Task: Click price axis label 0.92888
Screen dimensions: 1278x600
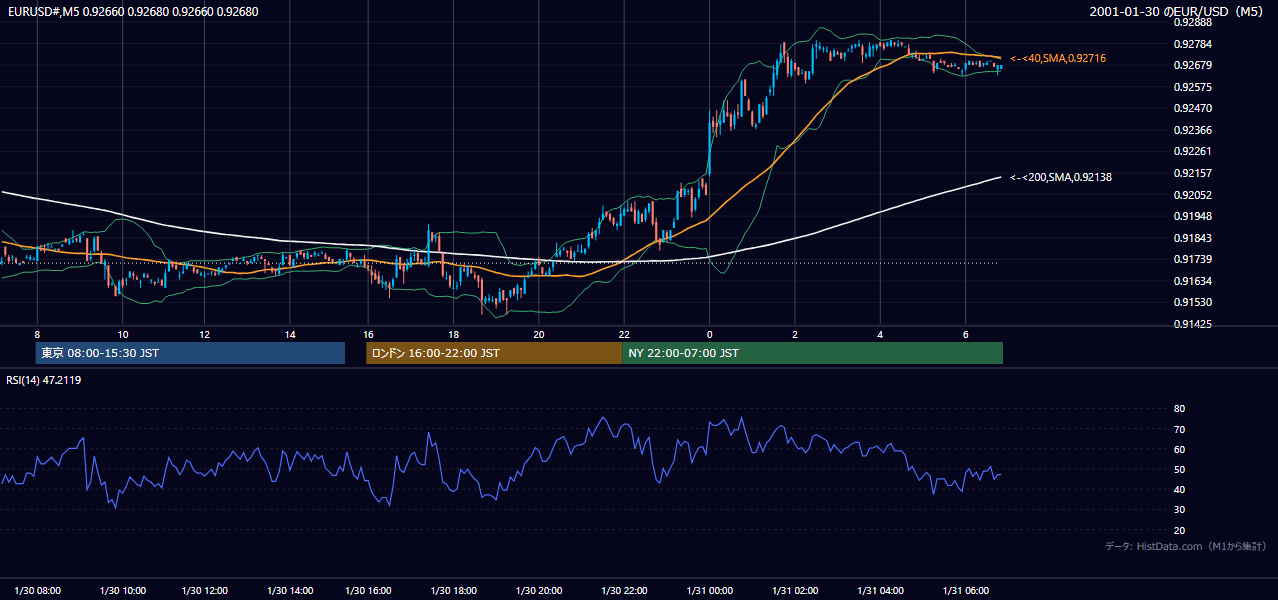Action: pos(1191,22)
